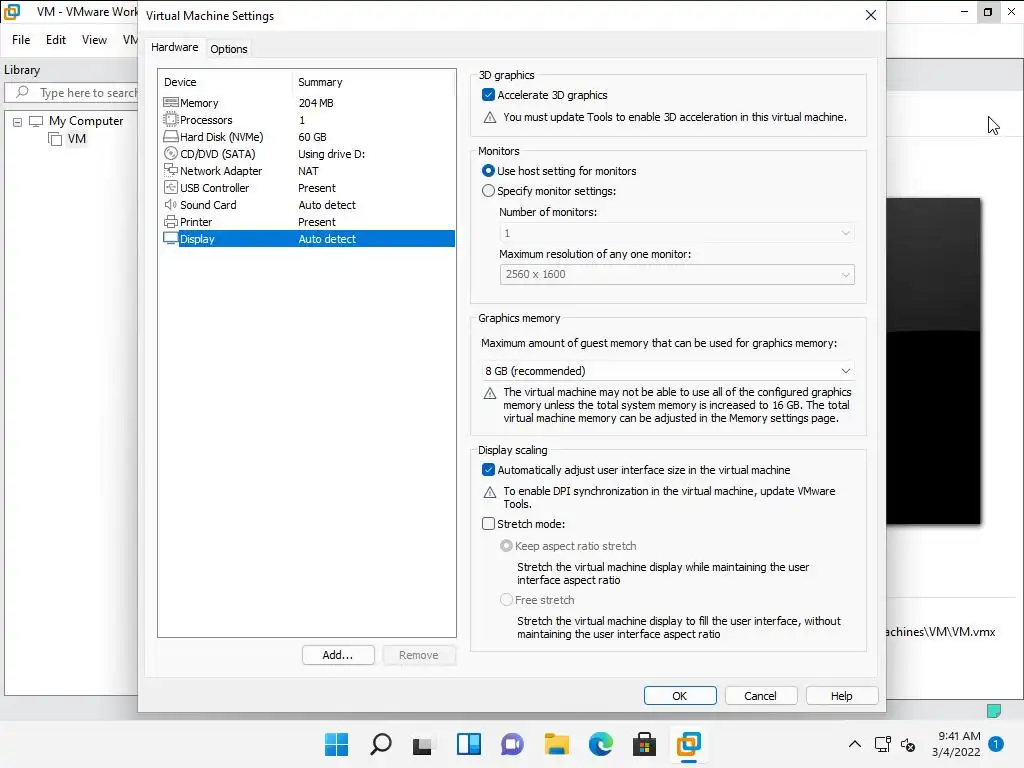Click the My Computer icon in library tree
Screen dimensions: 1024x768
[36, 121]
